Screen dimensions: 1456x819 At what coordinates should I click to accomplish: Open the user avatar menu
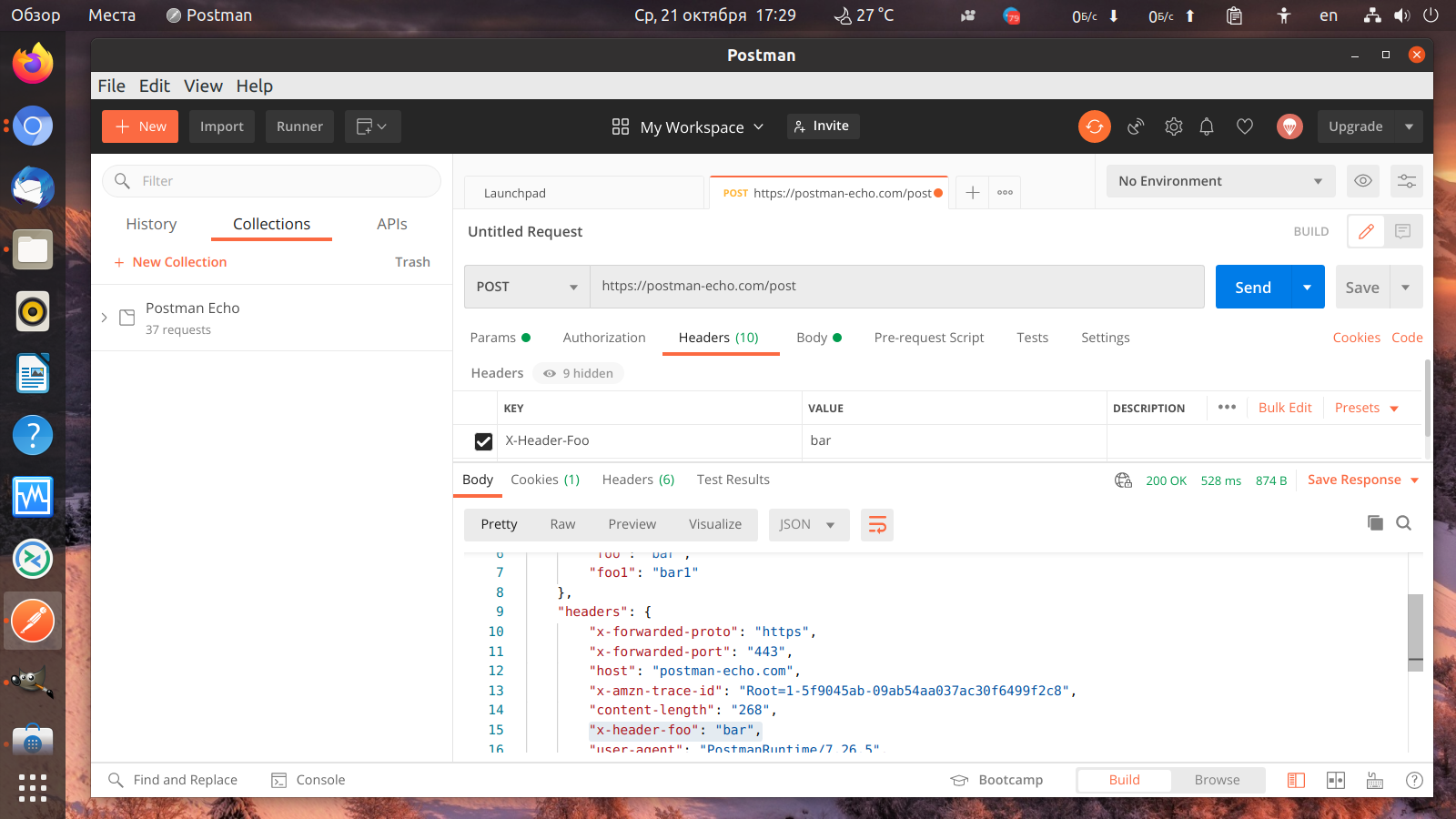coord(1289,126)
